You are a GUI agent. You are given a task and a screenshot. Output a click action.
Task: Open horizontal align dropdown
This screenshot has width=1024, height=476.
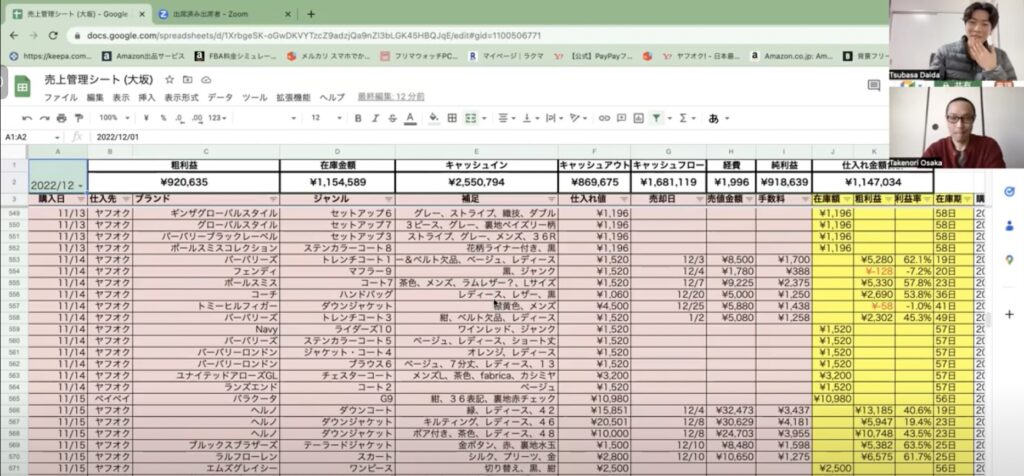coord(507,118)
